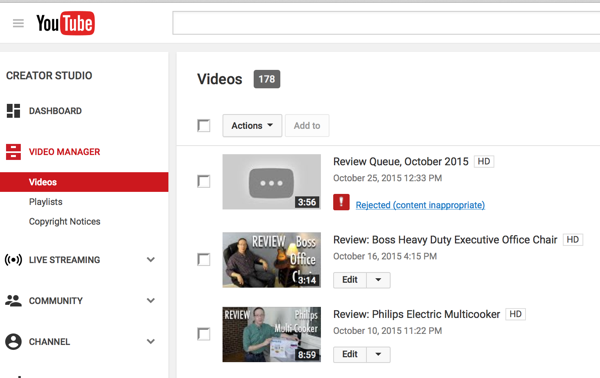Open Philips Electric Multicooker video title
600x378 pixels.
point(416,314)
